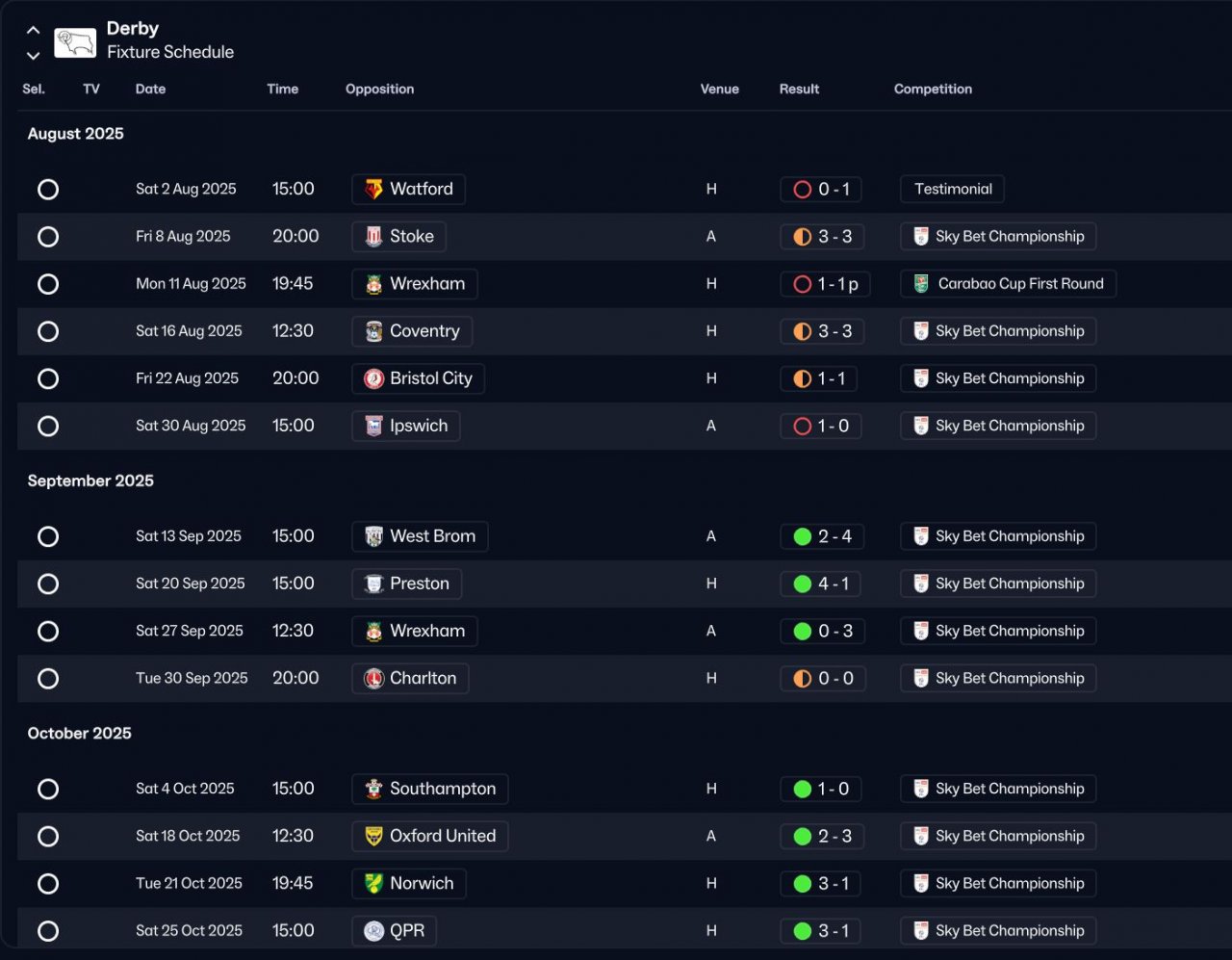The image size is (1232, 960).
Task: Click the Derby club badge icon
Action: (75, 42)
